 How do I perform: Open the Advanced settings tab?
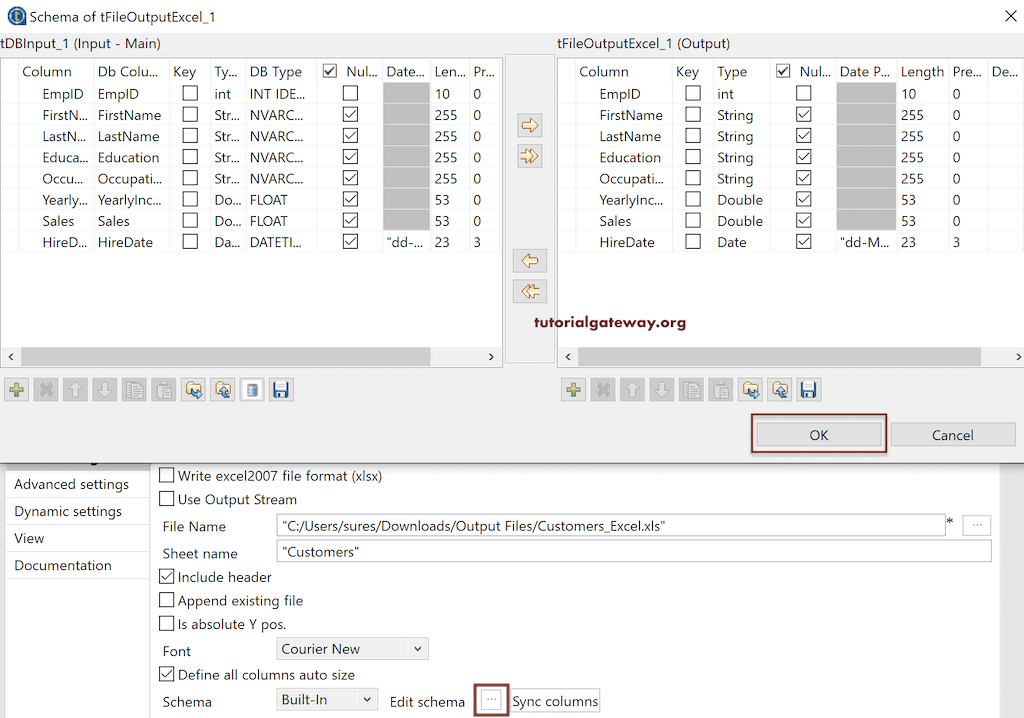(x=71, y=484)
